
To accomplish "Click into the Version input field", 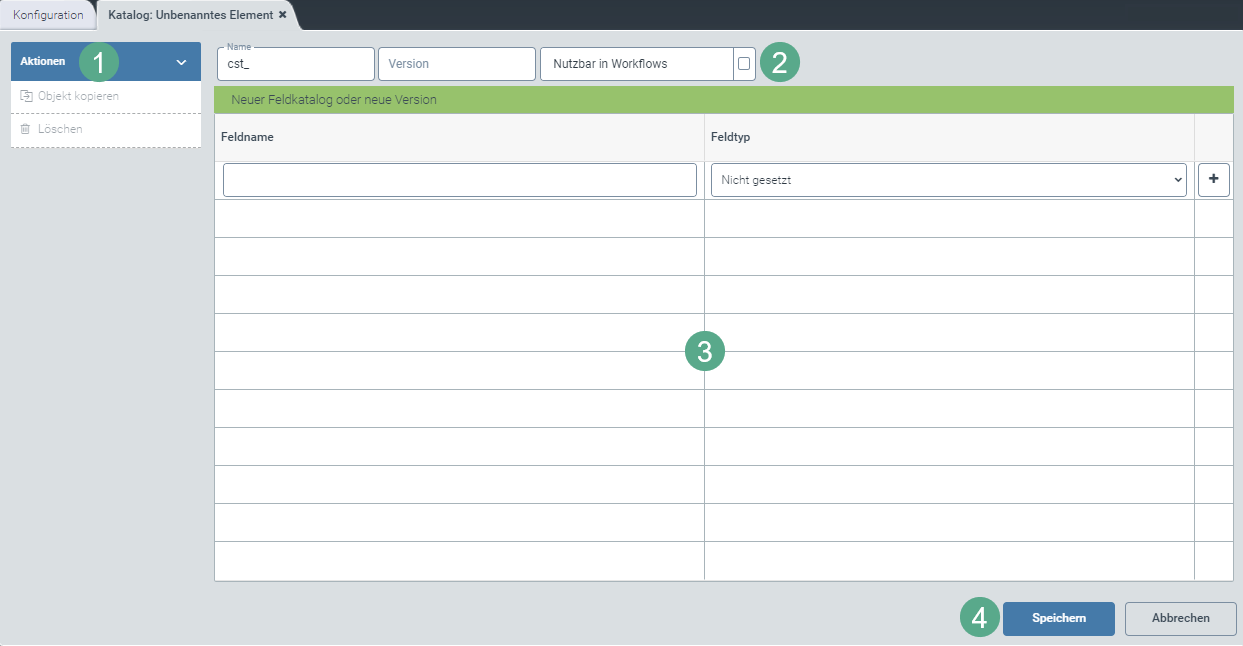I will coord(456,64).
